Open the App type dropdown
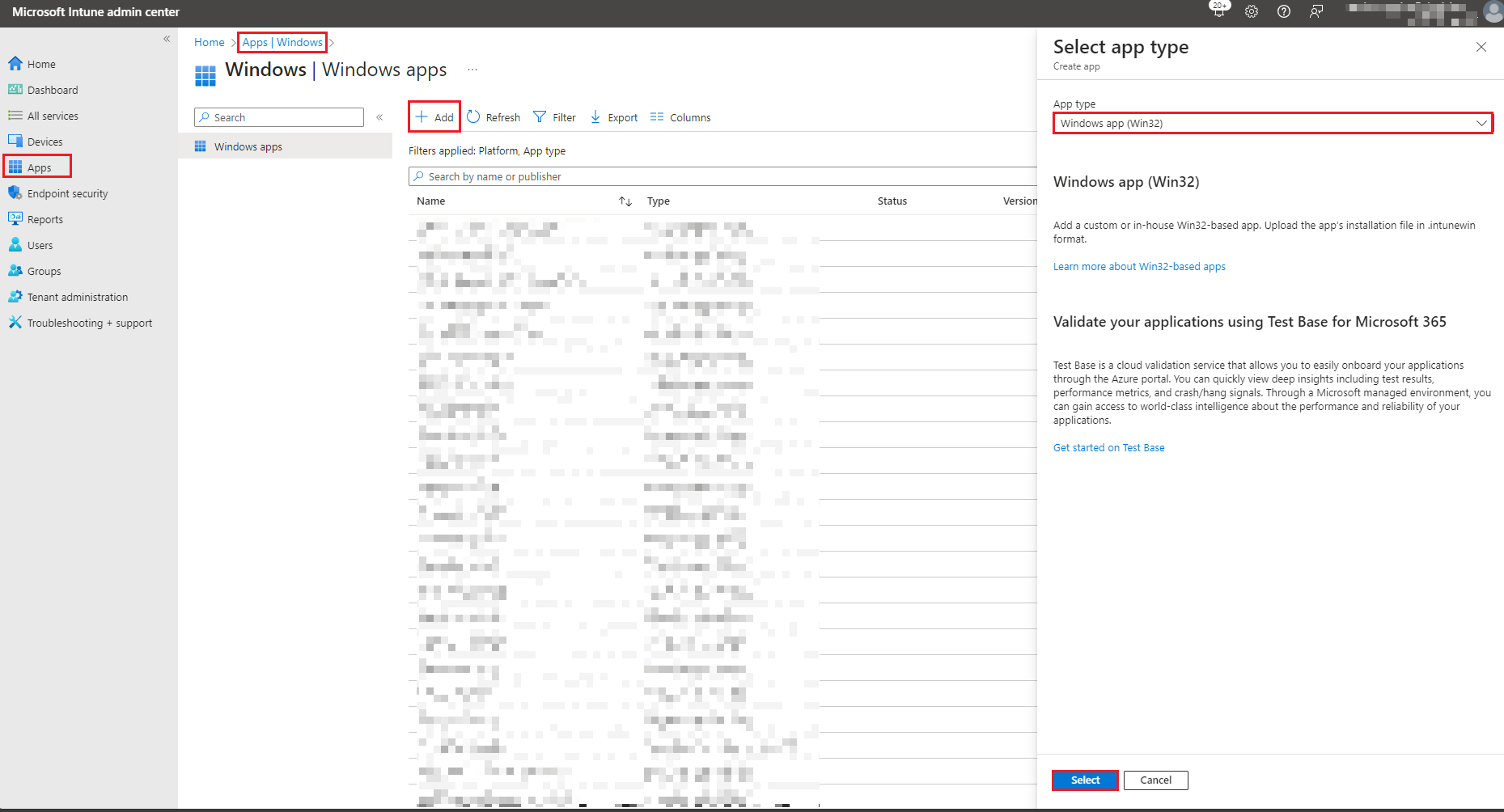1504x812 pixels. [x=1273, y=123]
